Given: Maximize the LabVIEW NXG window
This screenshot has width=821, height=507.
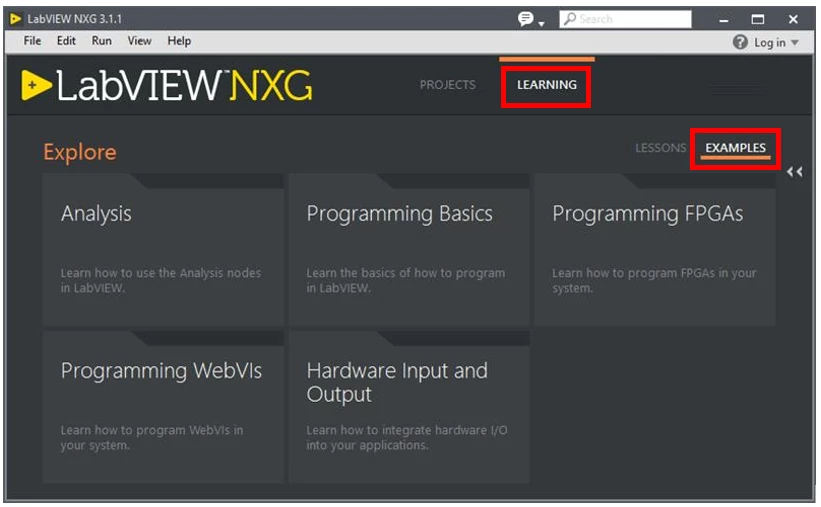Looking at the screenshot, I should pos(758,19).
